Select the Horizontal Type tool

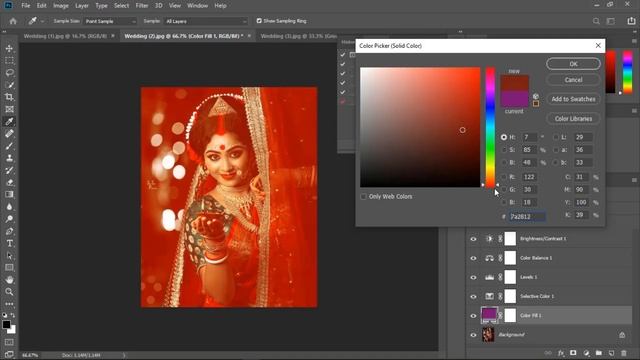(9, 243)
